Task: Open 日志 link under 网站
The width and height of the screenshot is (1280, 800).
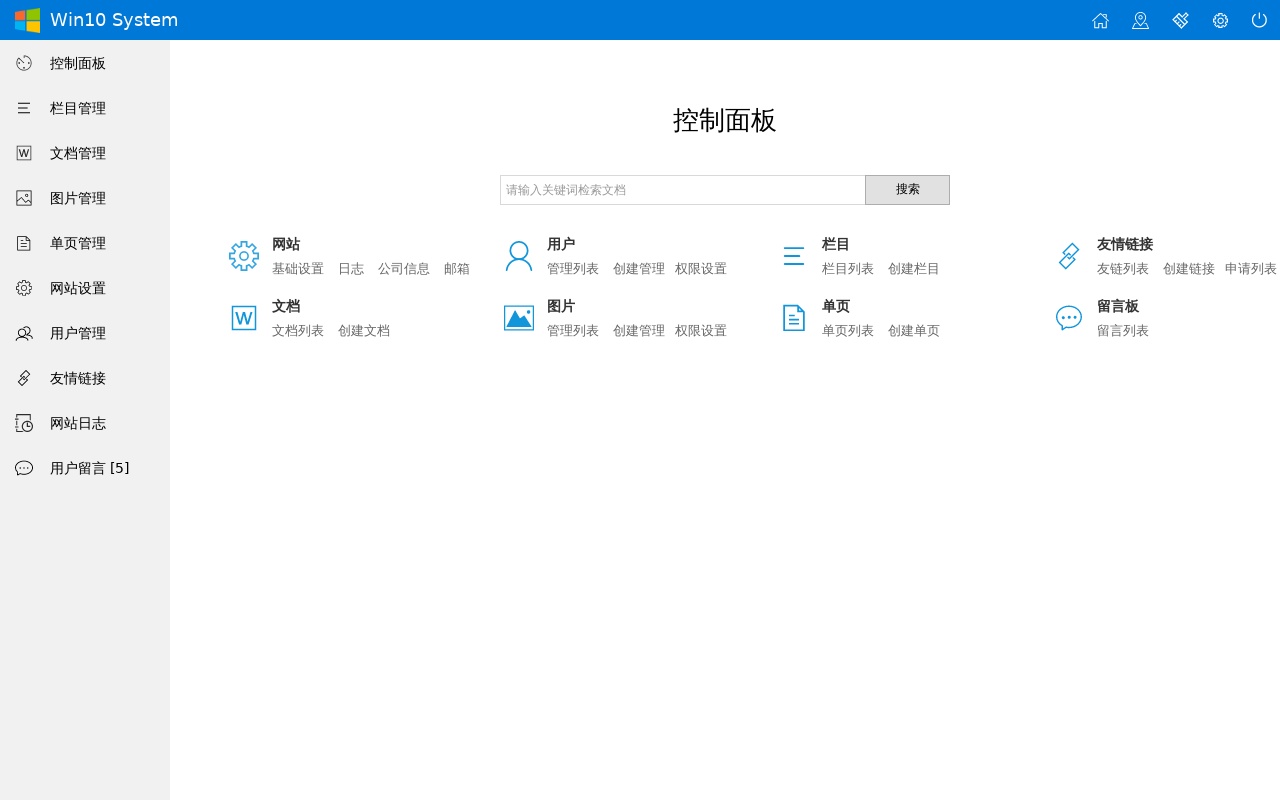Action: click(x=351, y=269)
